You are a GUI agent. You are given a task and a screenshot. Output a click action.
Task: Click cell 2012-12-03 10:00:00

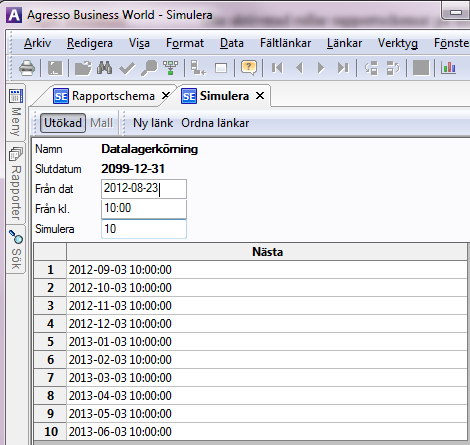click(267, 324)
